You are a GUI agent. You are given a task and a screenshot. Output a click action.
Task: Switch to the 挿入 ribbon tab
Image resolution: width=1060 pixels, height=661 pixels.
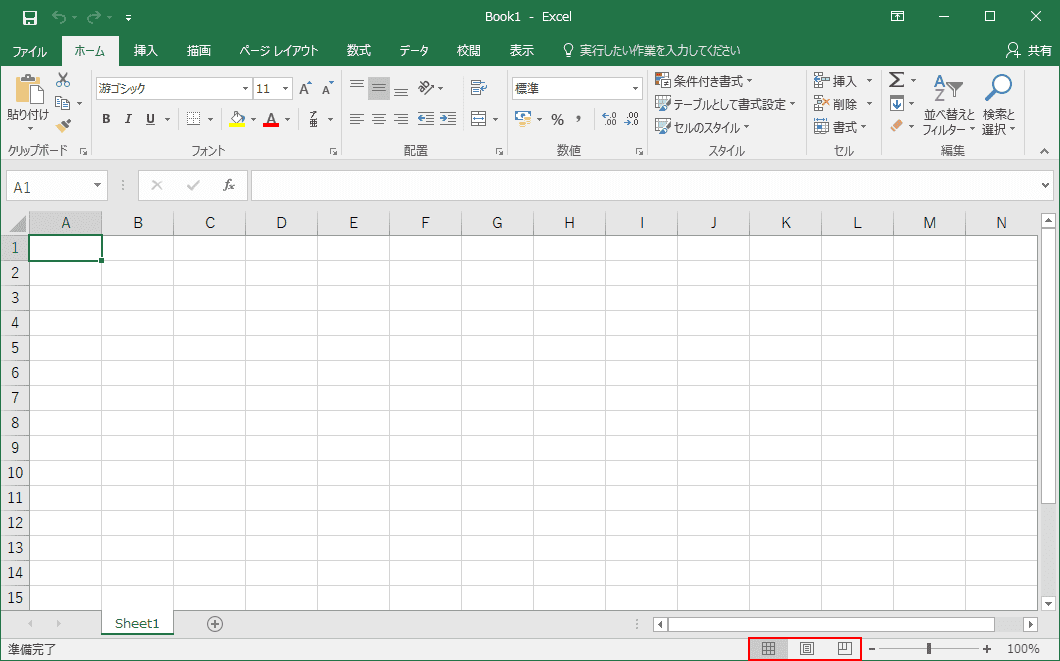click(x=145, y=51)
